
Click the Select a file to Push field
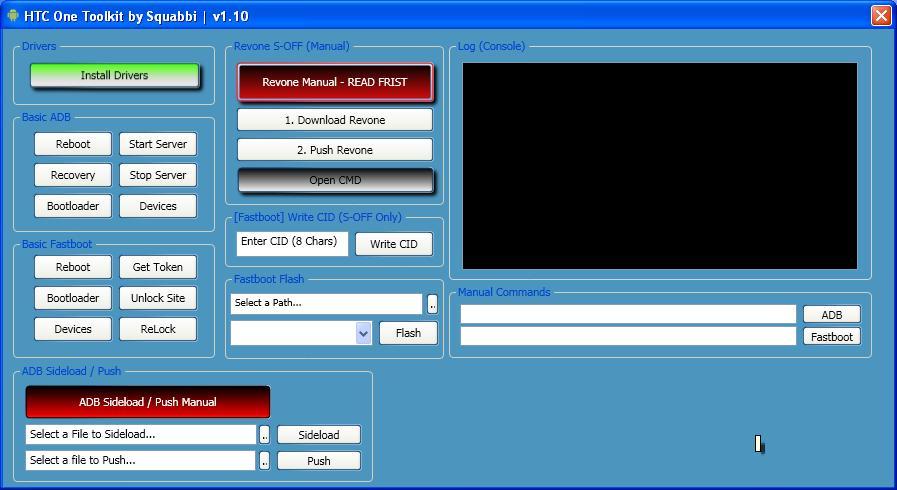(140, 460)
